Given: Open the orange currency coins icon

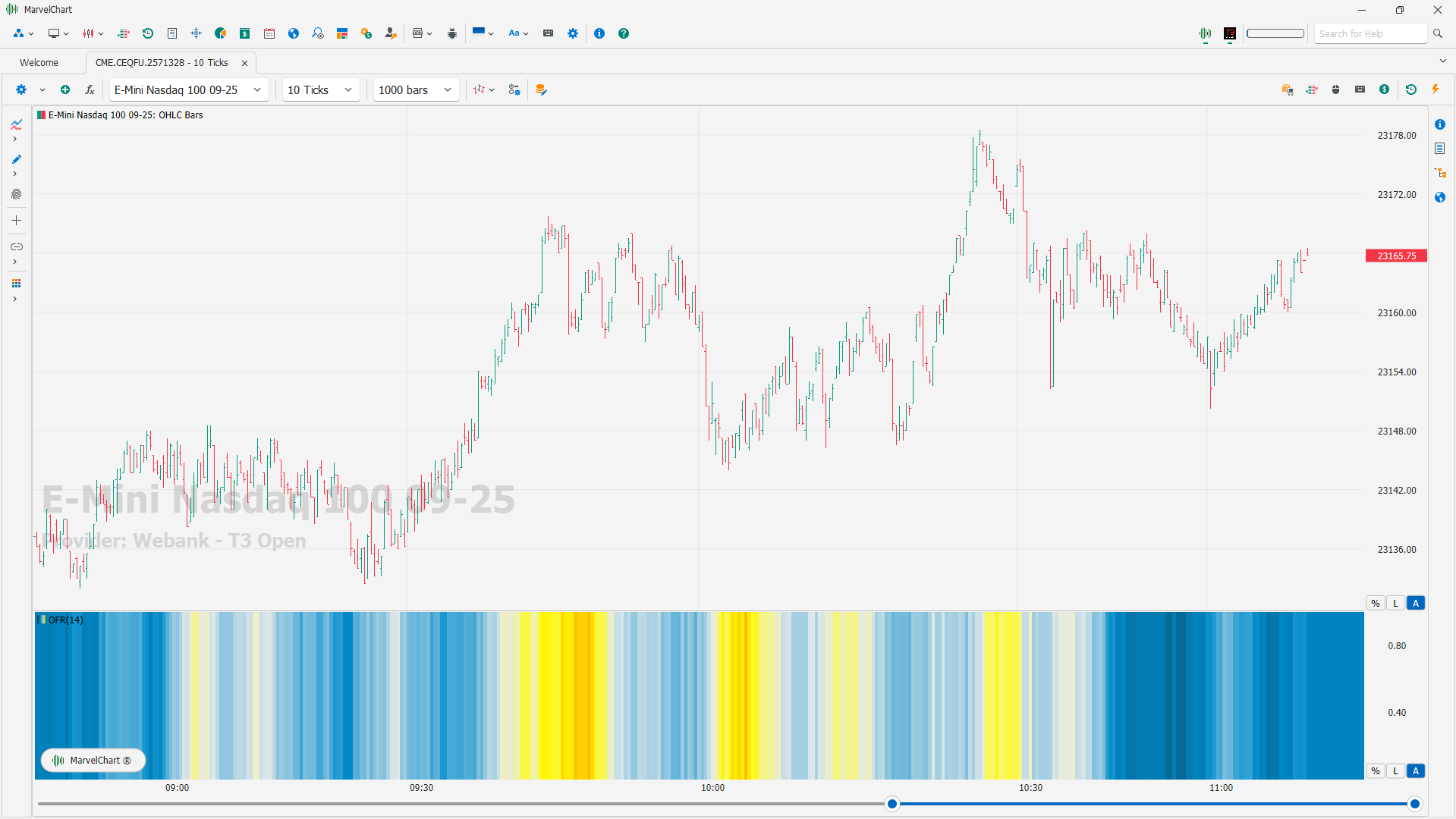Looking at the screenshot, I should 366,33.
